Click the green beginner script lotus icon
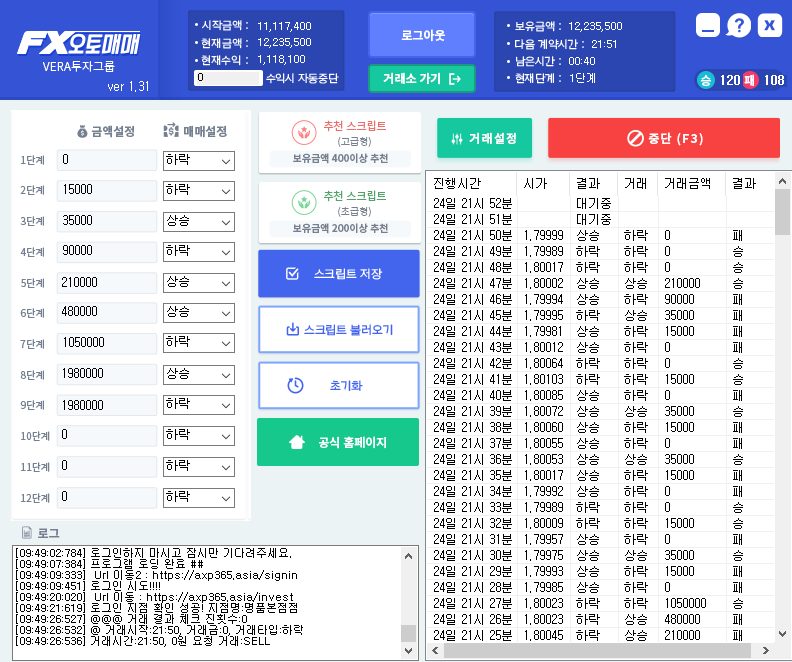 [x=304, y=202]
